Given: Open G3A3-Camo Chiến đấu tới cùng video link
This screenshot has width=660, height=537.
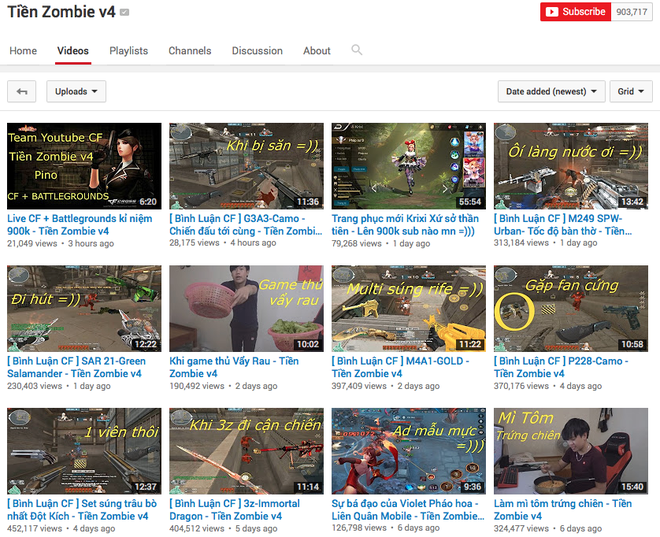Looking at the screenshot, I should click(x=246, y=225).
